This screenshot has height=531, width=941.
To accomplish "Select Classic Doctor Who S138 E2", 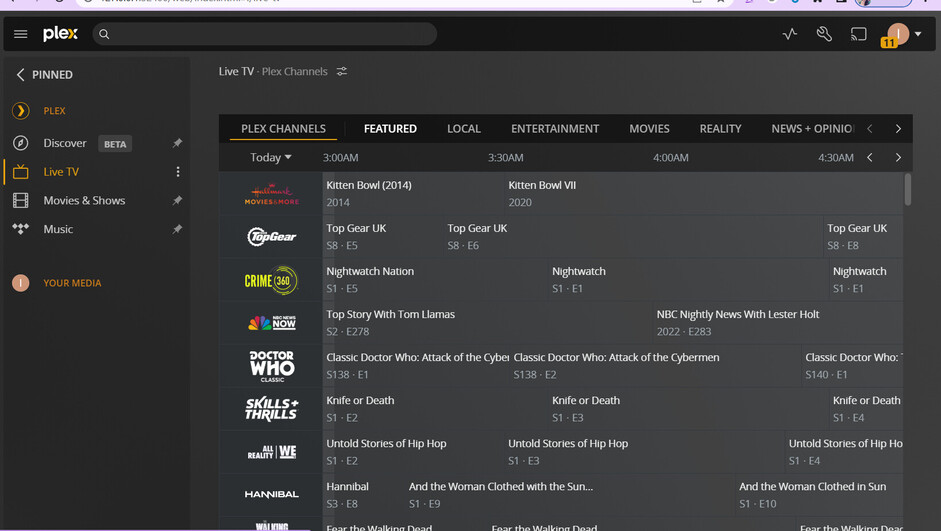I will tap(655, 366).
